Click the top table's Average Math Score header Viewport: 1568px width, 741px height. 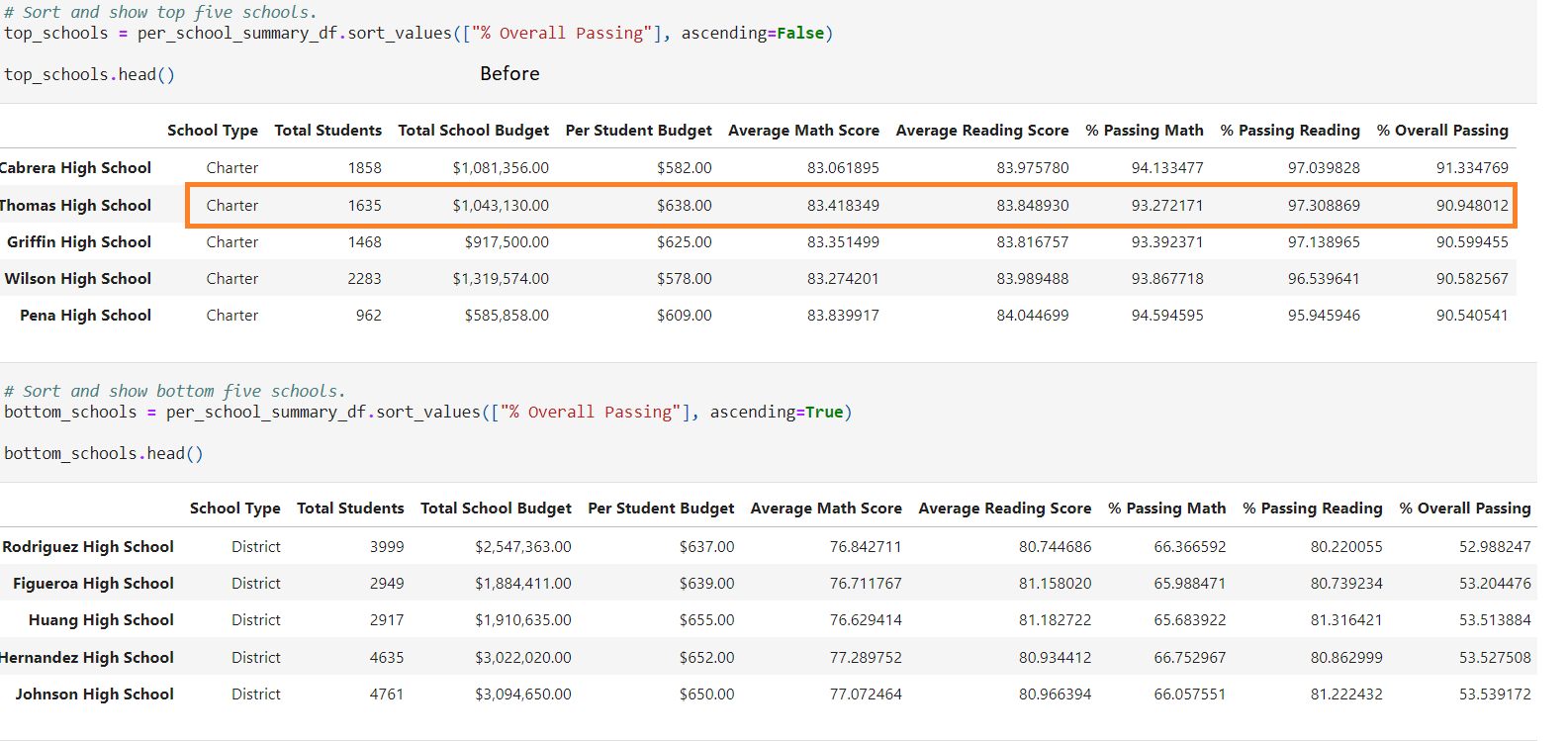tap(804, 131)
